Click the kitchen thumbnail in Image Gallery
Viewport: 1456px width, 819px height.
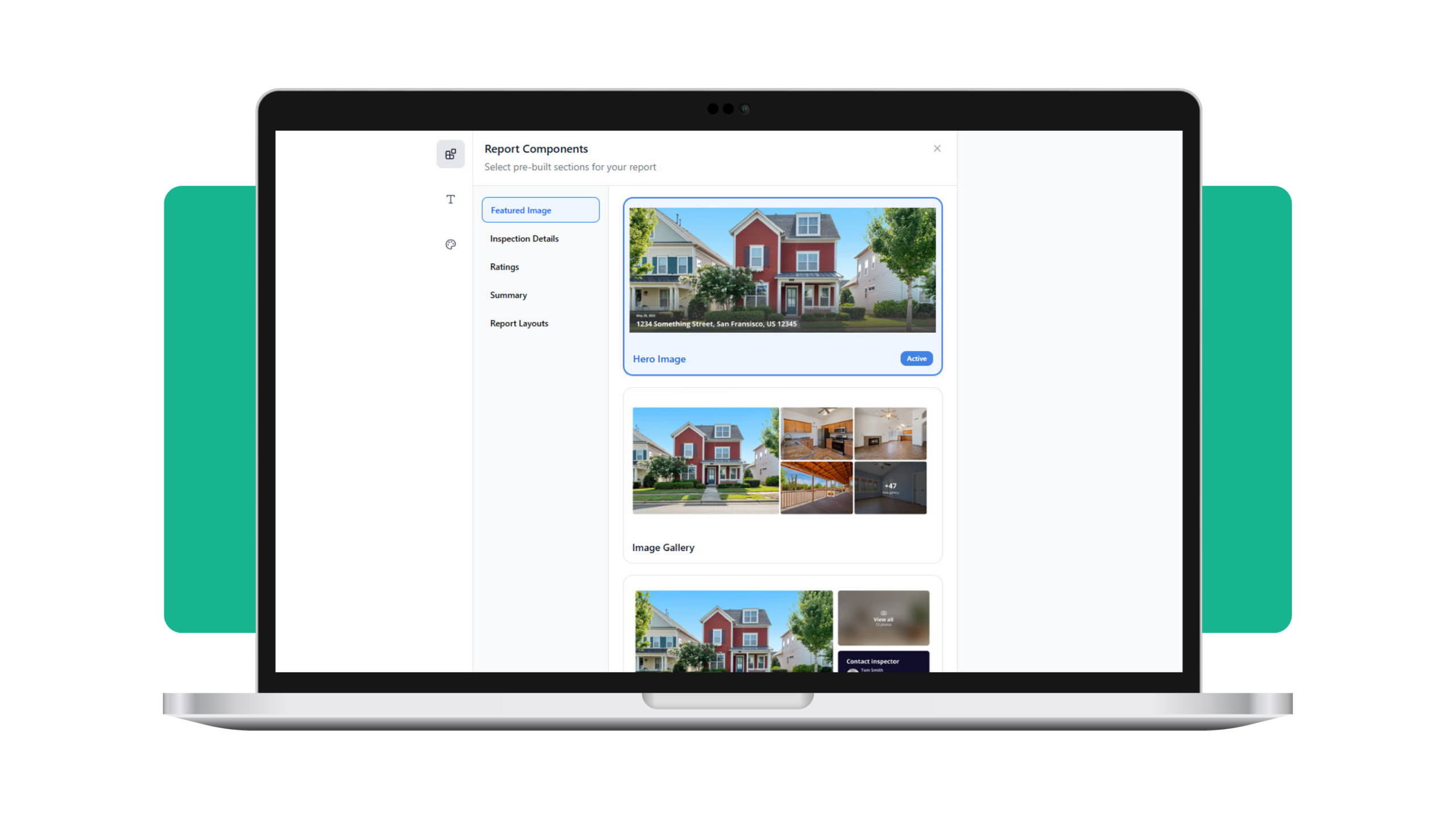pos(816,433)
